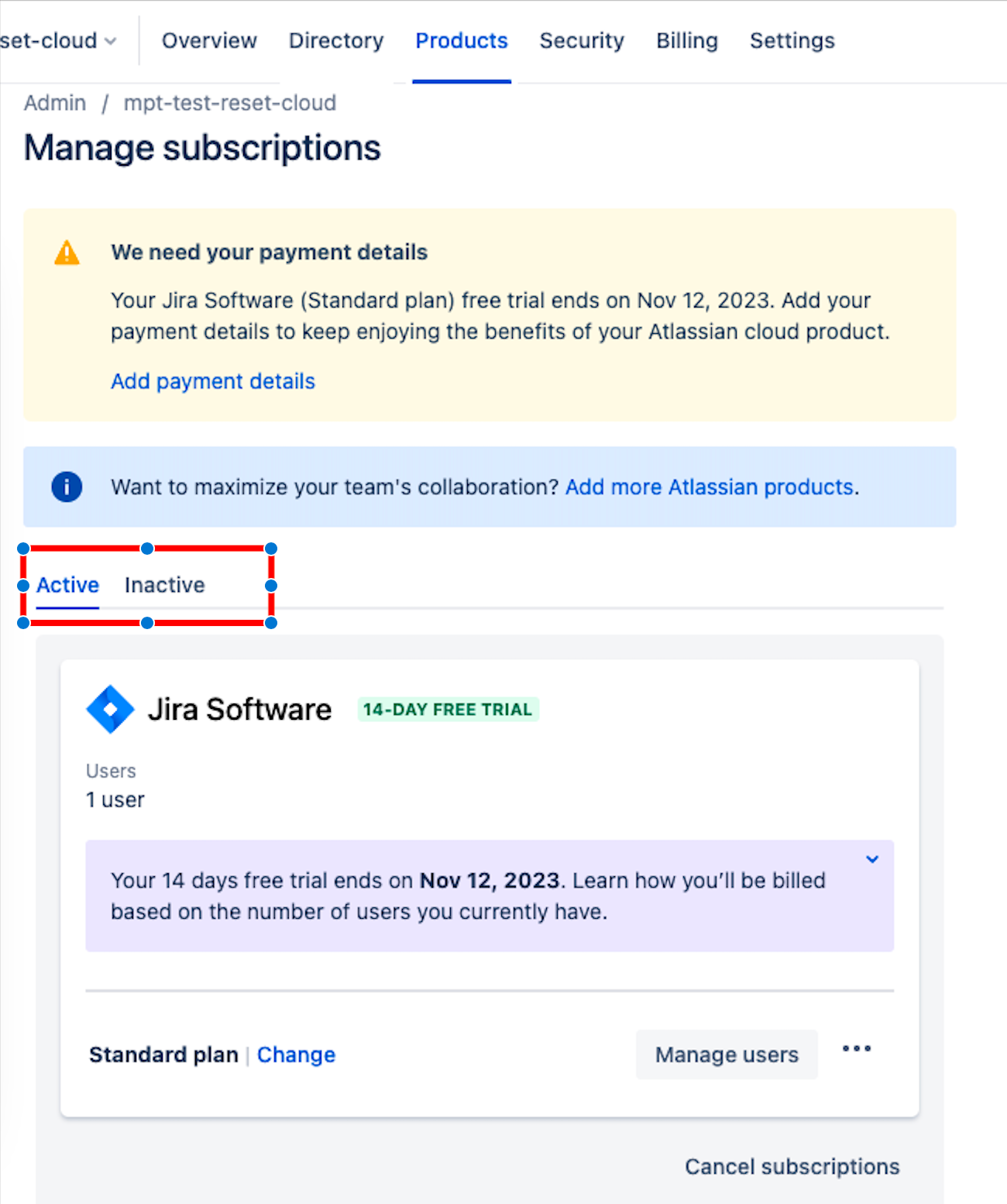Follow the Add more Atlassian products link
The image size is (1007, 1204).
tap(710, 487)
